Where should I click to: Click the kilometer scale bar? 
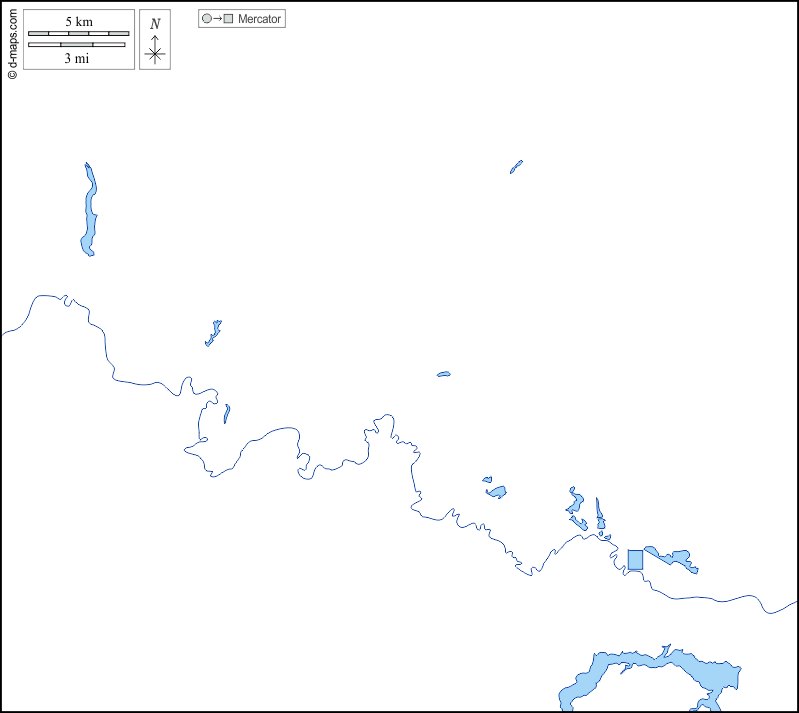78,33
